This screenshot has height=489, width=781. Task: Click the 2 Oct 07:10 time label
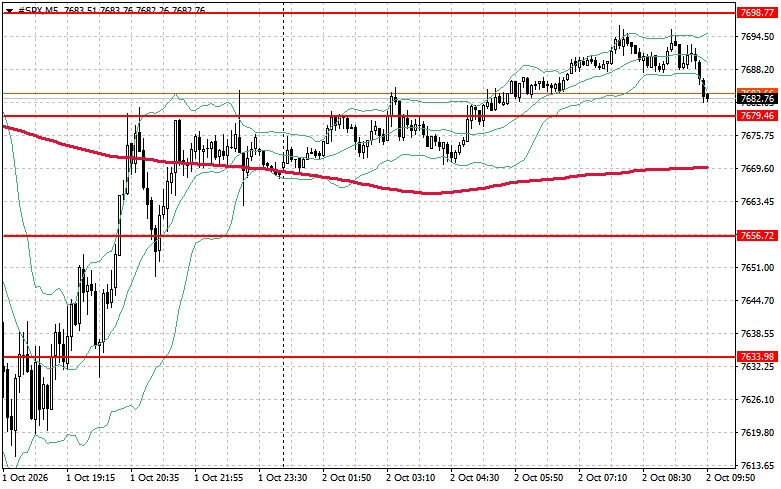(x=603, y=478)
